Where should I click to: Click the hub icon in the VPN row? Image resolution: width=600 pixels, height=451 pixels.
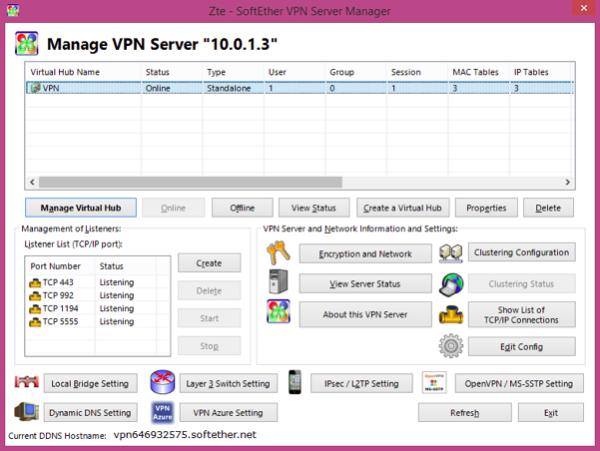[x=36, y=88]
